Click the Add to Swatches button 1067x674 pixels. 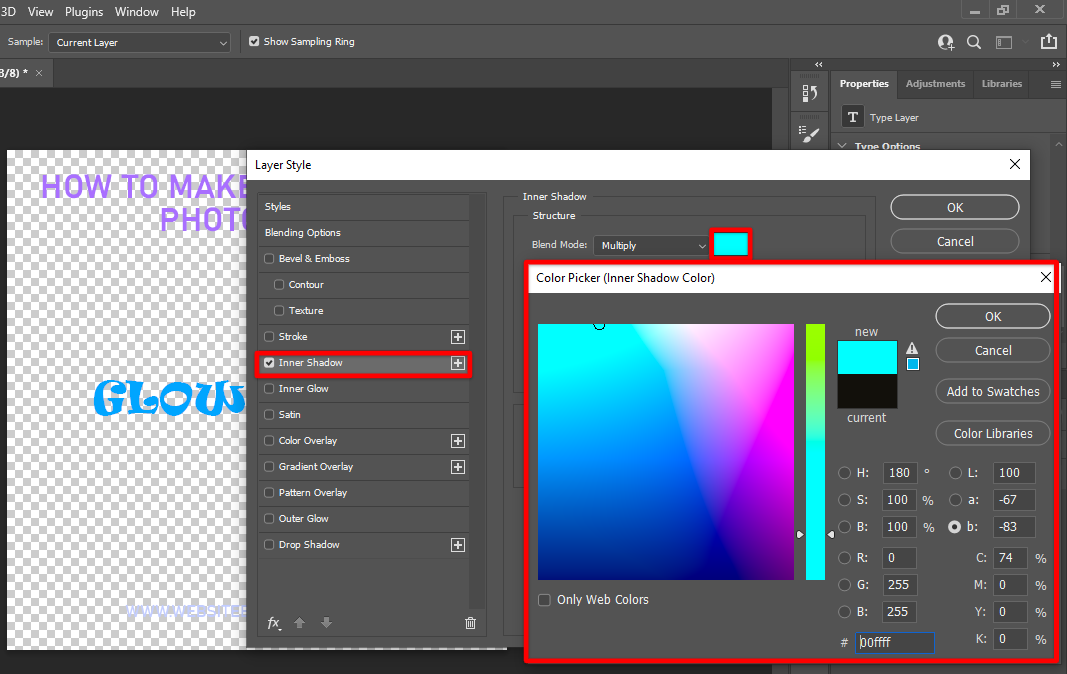pyautogui.click(x=992, y=392)
